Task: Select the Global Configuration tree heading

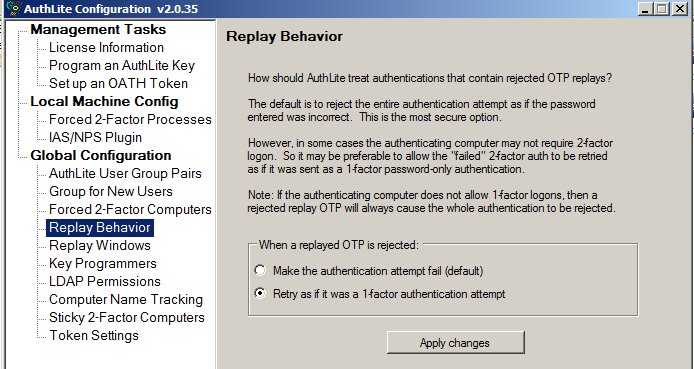Action: click(100, 155)
